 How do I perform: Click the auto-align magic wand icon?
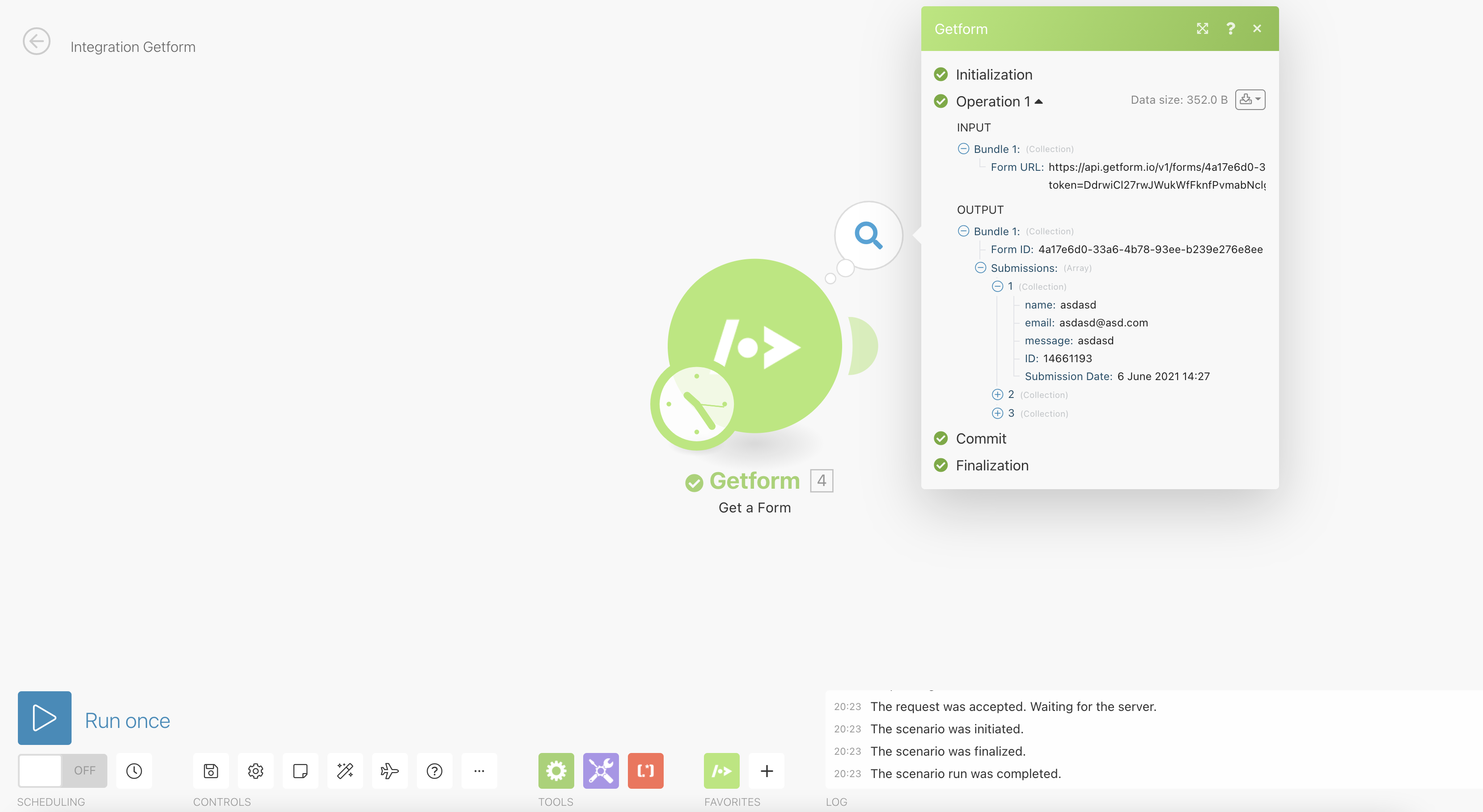click(345, 770)
